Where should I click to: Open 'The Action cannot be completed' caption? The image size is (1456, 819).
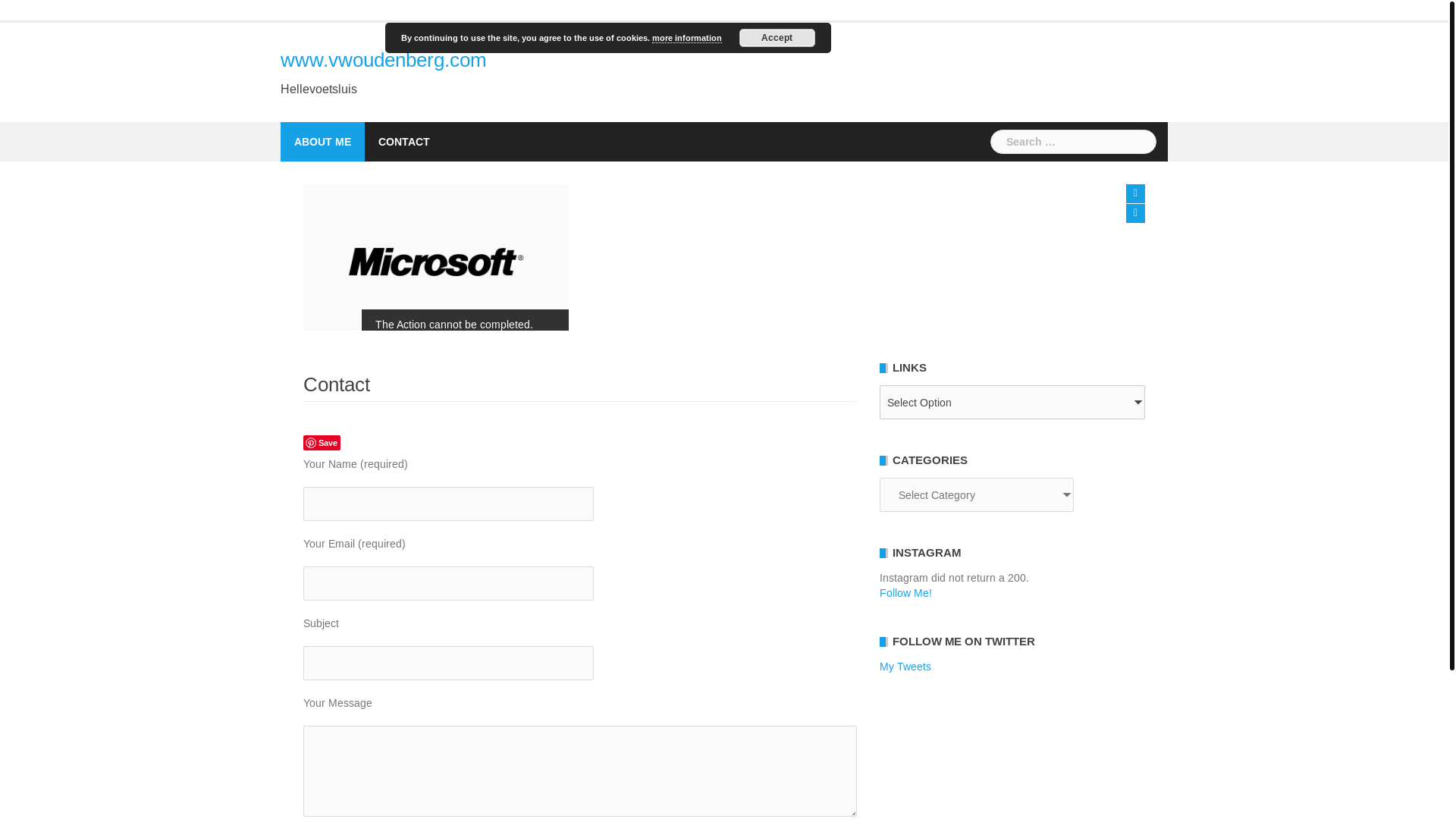[453, 325]
